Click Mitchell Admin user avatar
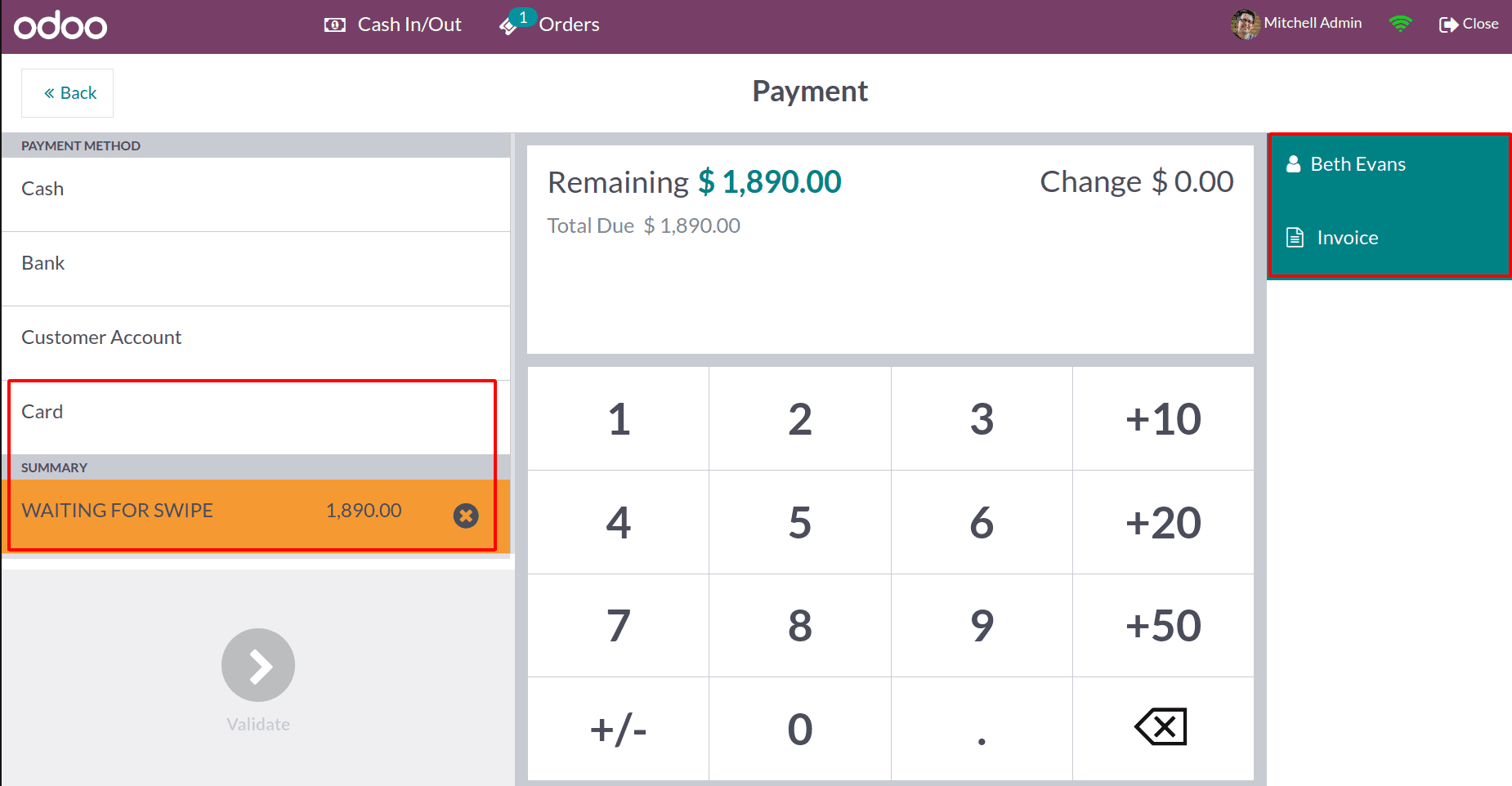The width and height of the screenshot is (1512, 786). (1245, 25)
